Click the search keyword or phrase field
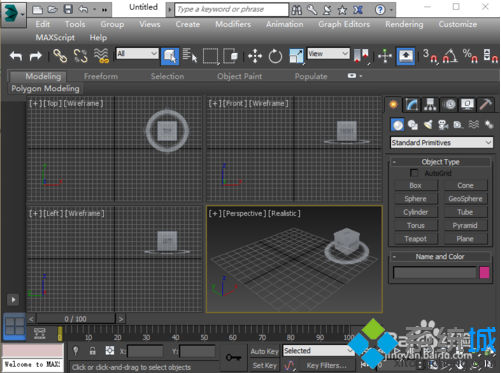This screenshot has width=501, height=373. coord(232,9)
